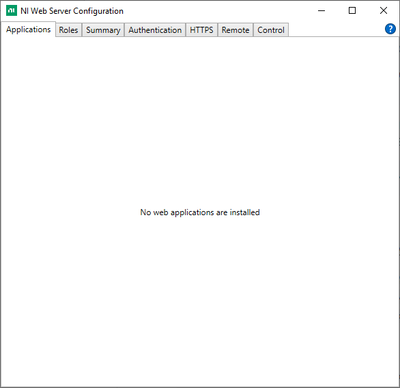Click the green NI logo in title bar
The width and height of the screenshot is (400, 388).
click(x=11, y=11)
